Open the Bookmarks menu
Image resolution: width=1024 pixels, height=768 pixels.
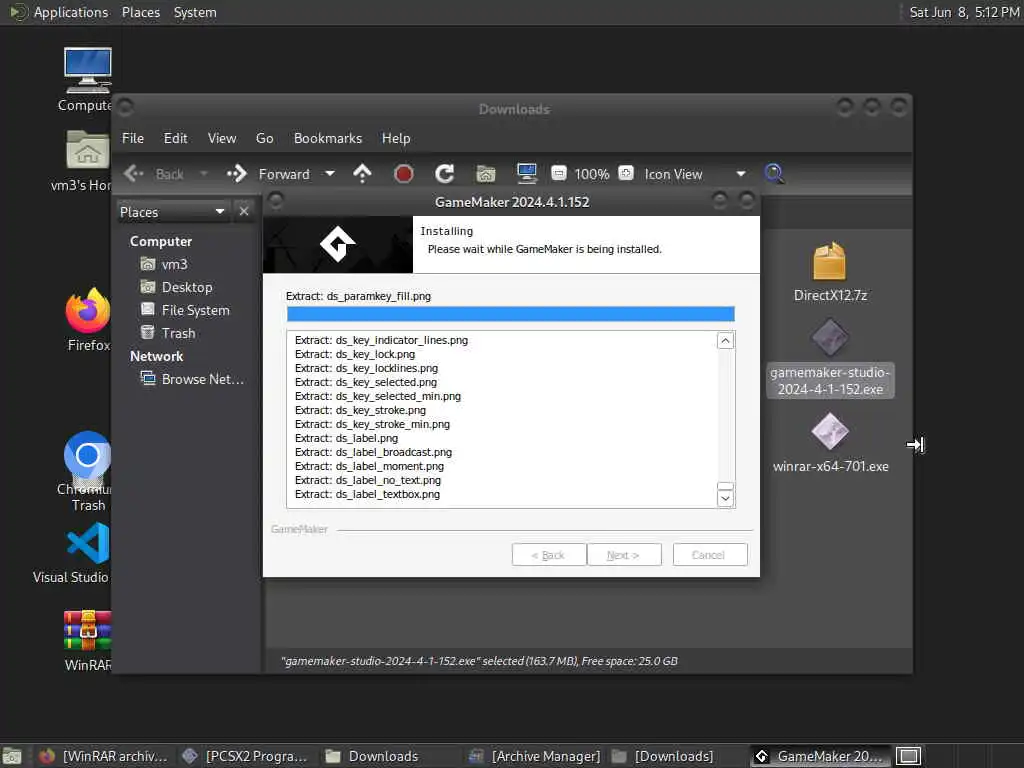pos(328,138)
